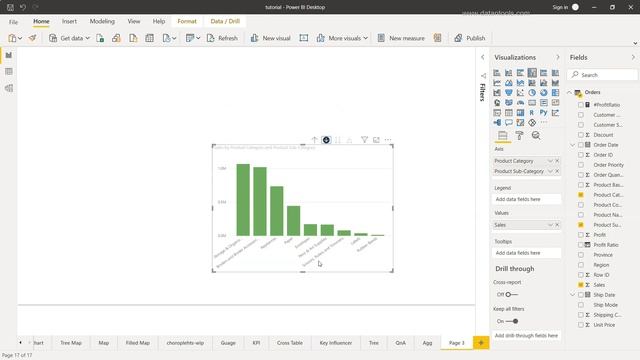Image resolution: width=640 pixels, height=360 pixels.
Task: Check the Discount field checkbox
Action: [x=580, y=135]
